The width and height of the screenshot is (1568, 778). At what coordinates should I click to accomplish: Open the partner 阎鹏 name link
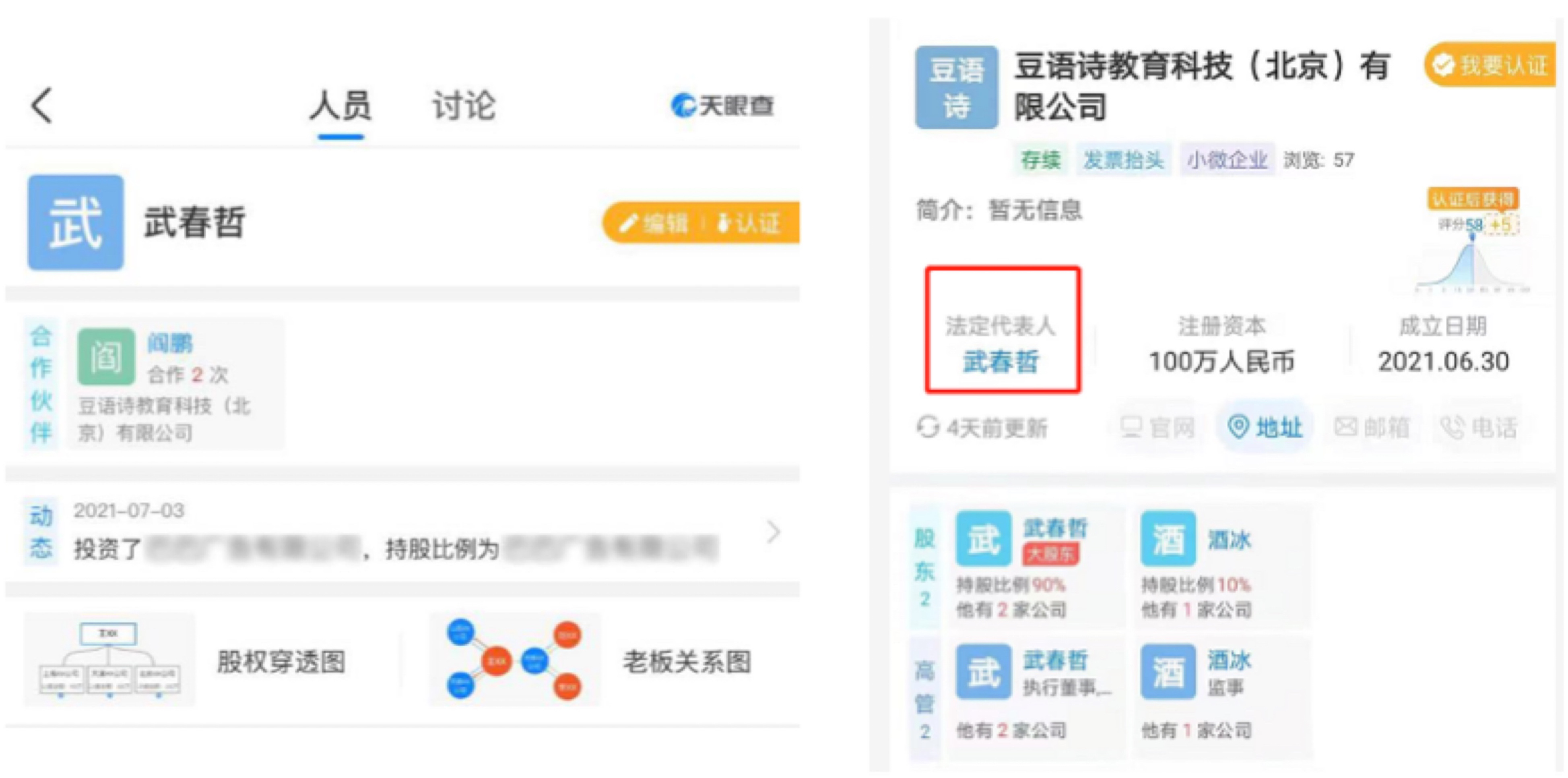click(x=170, y=343)
